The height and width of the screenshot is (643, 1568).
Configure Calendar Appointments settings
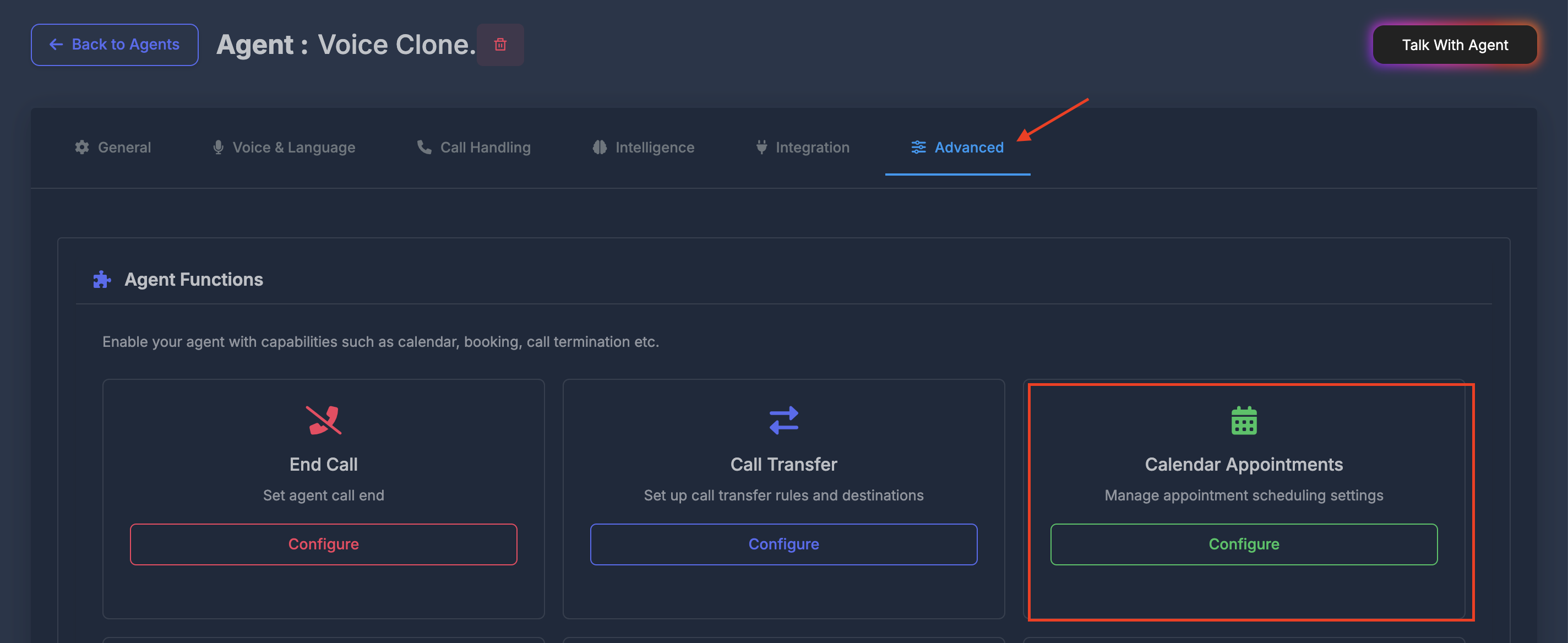(1244, 544)
